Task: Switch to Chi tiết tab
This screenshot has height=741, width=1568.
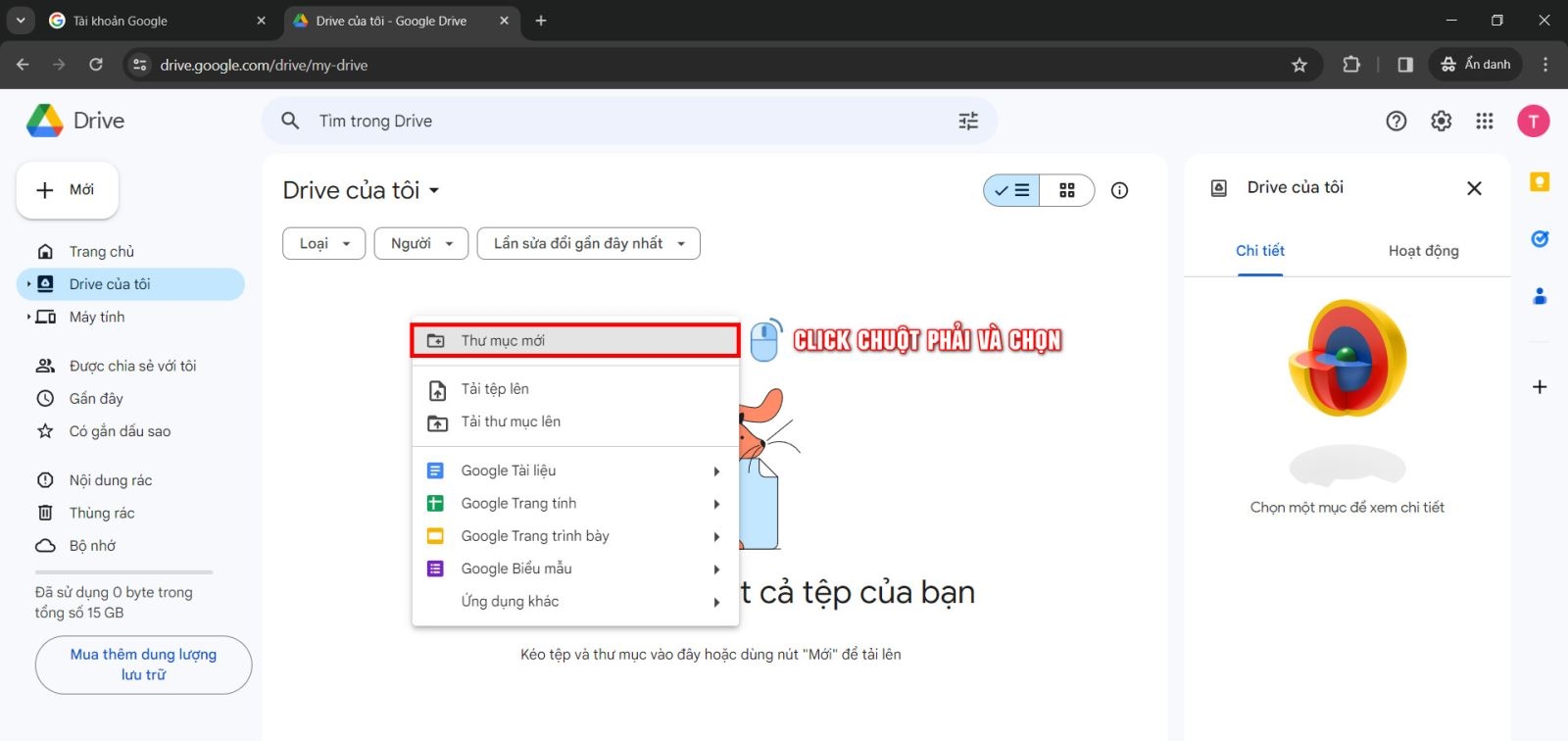Action: [1259, 251]
